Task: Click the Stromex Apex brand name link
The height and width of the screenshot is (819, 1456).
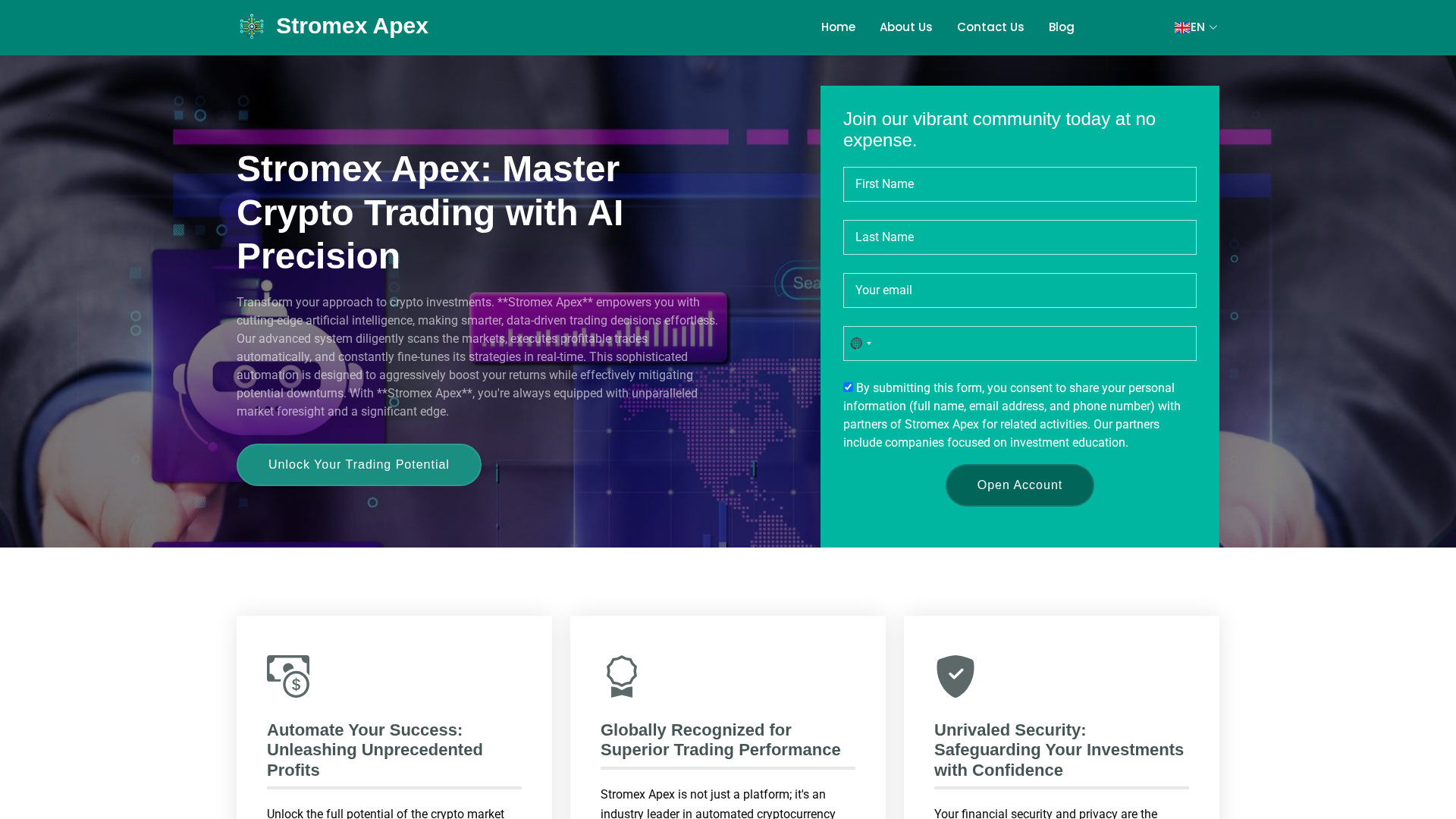Action: pos(352,26)
